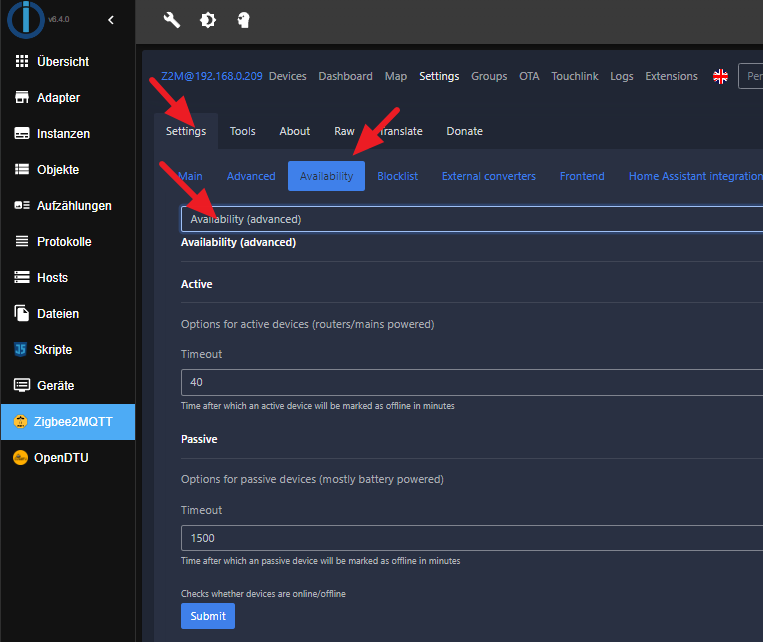
Task: Click the Übersicht grid icon
Action: point(22,61)
